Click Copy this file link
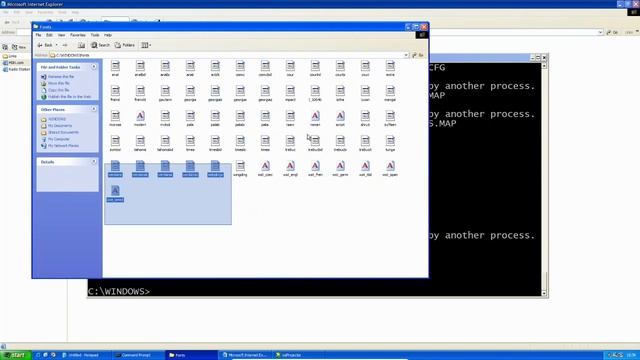The image size is (640, 360). coord(58,90)
